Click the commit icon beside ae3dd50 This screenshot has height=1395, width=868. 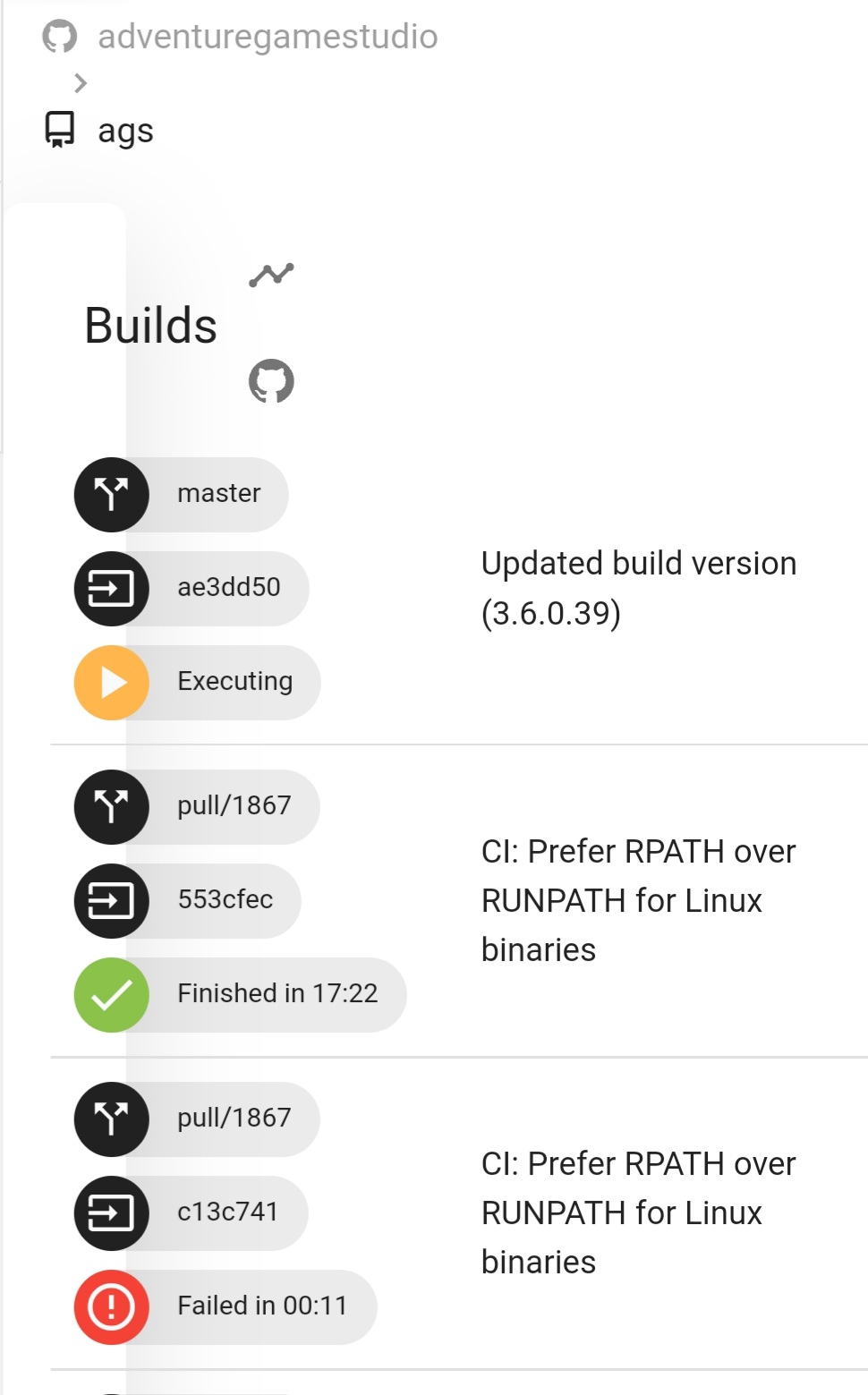(x=111, y=588)
